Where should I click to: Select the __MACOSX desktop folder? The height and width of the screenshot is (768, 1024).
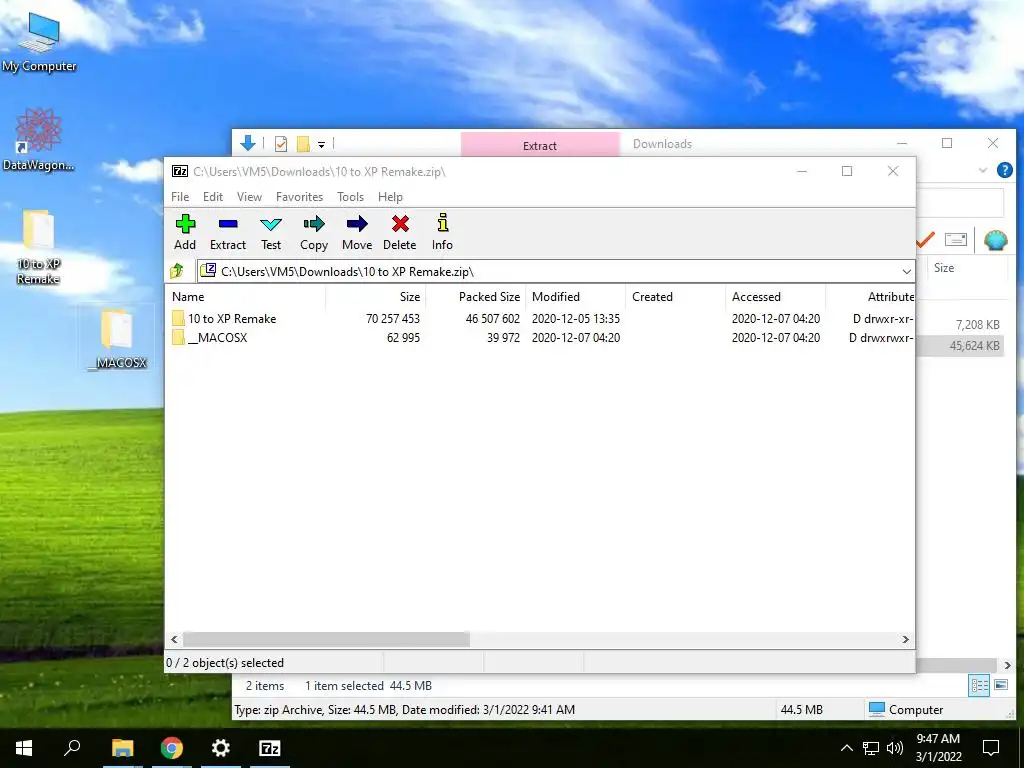(118, 340)
